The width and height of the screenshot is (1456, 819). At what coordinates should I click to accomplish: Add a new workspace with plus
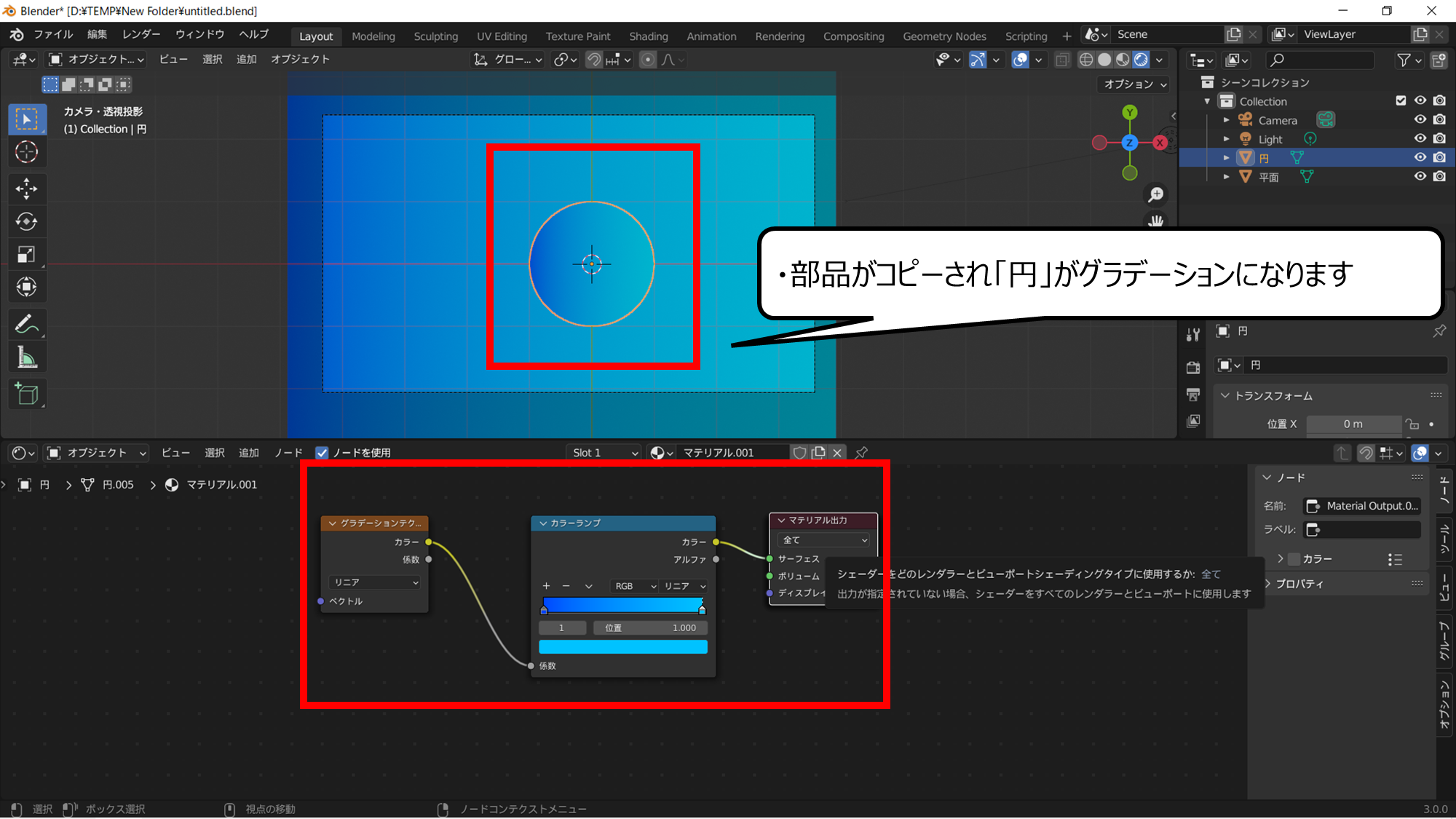pos(1066,36)
